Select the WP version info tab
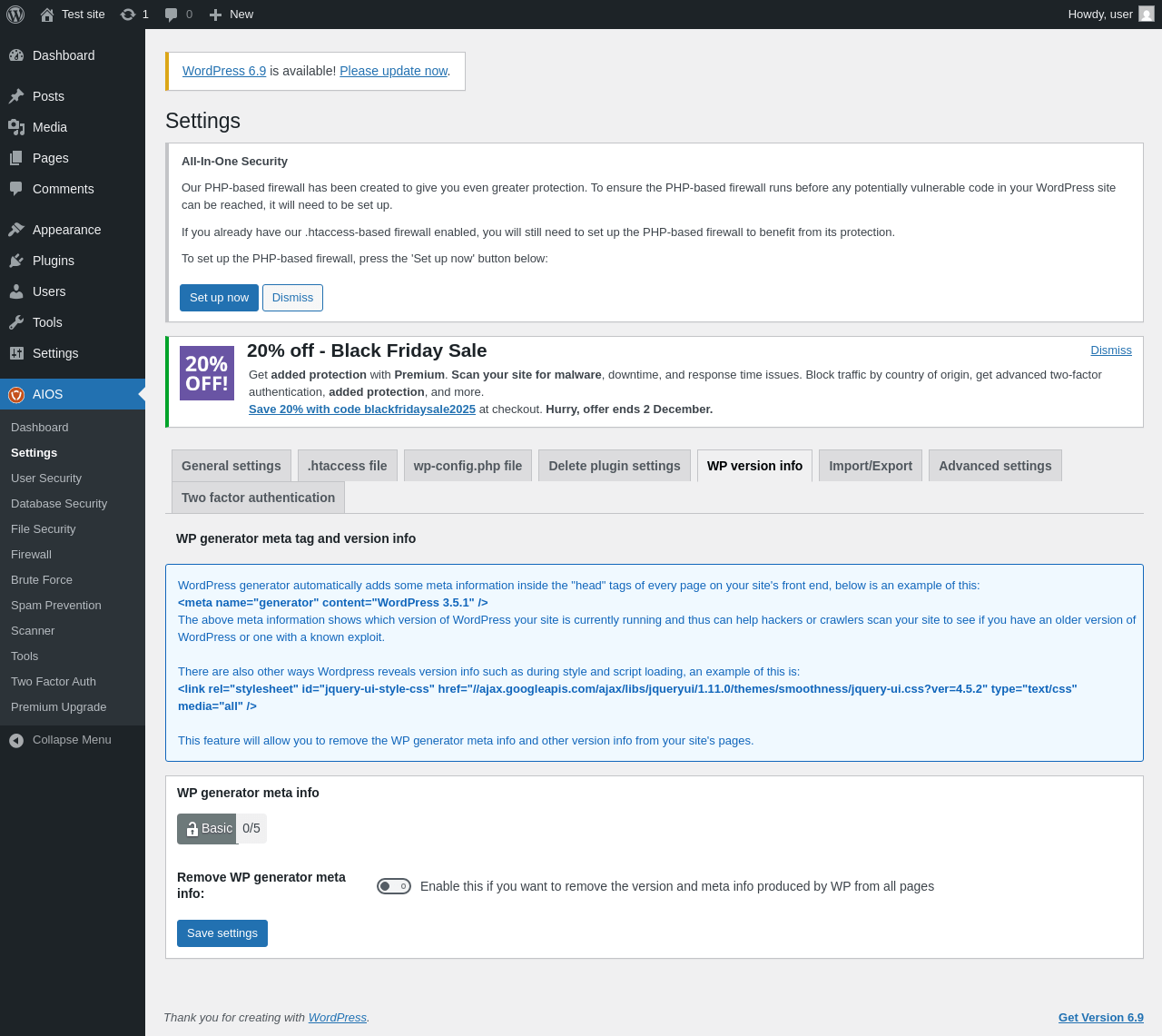The height and width of the screenshot is (1036, 1162). (x=755, y=466)
